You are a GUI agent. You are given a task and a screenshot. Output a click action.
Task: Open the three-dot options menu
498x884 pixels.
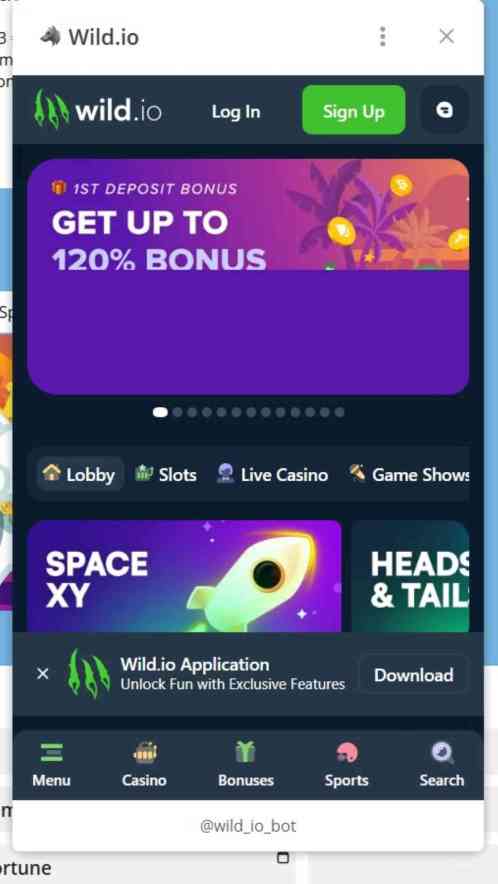(383, 37)
